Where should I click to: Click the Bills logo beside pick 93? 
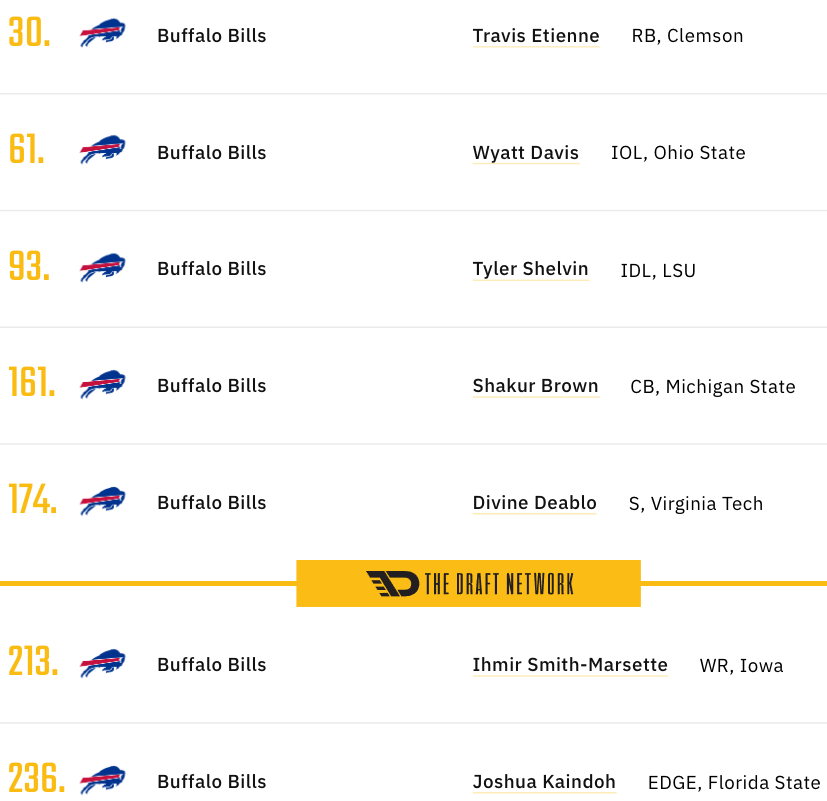pos(102,267)
